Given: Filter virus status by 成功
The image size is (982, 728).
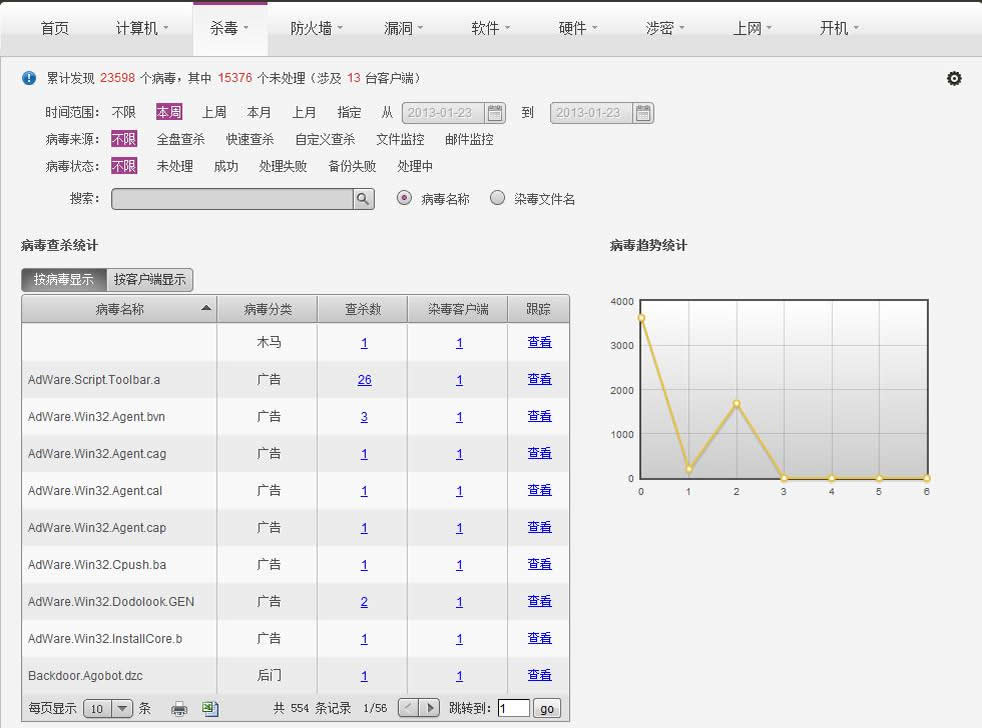Looking at the screenshot, I should 226,166.
